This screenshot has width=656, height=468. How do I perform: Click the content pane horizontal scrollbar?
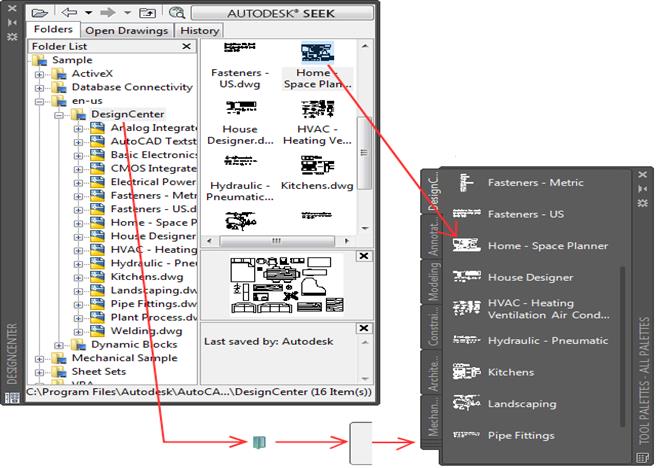pos(277,241)
